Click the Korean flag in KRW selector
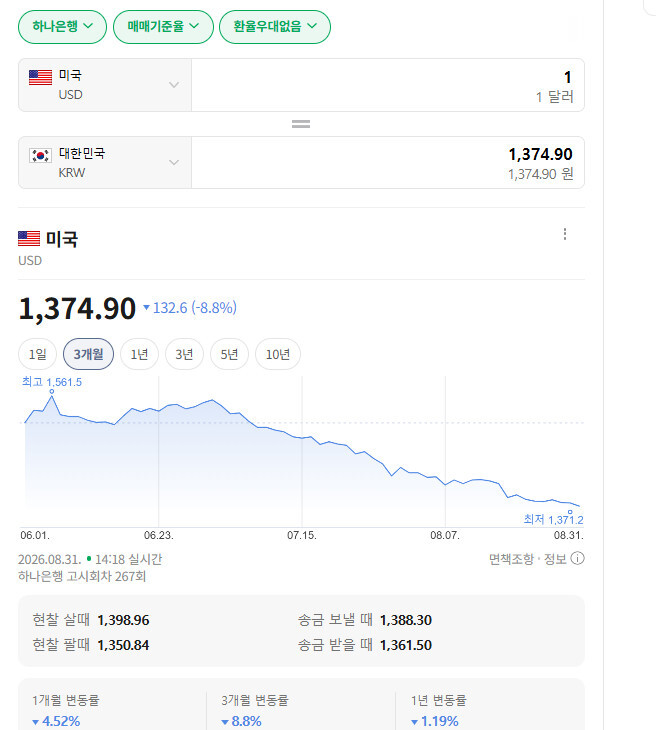The height and width of the screenshot is (730, 656). (40, 155)
